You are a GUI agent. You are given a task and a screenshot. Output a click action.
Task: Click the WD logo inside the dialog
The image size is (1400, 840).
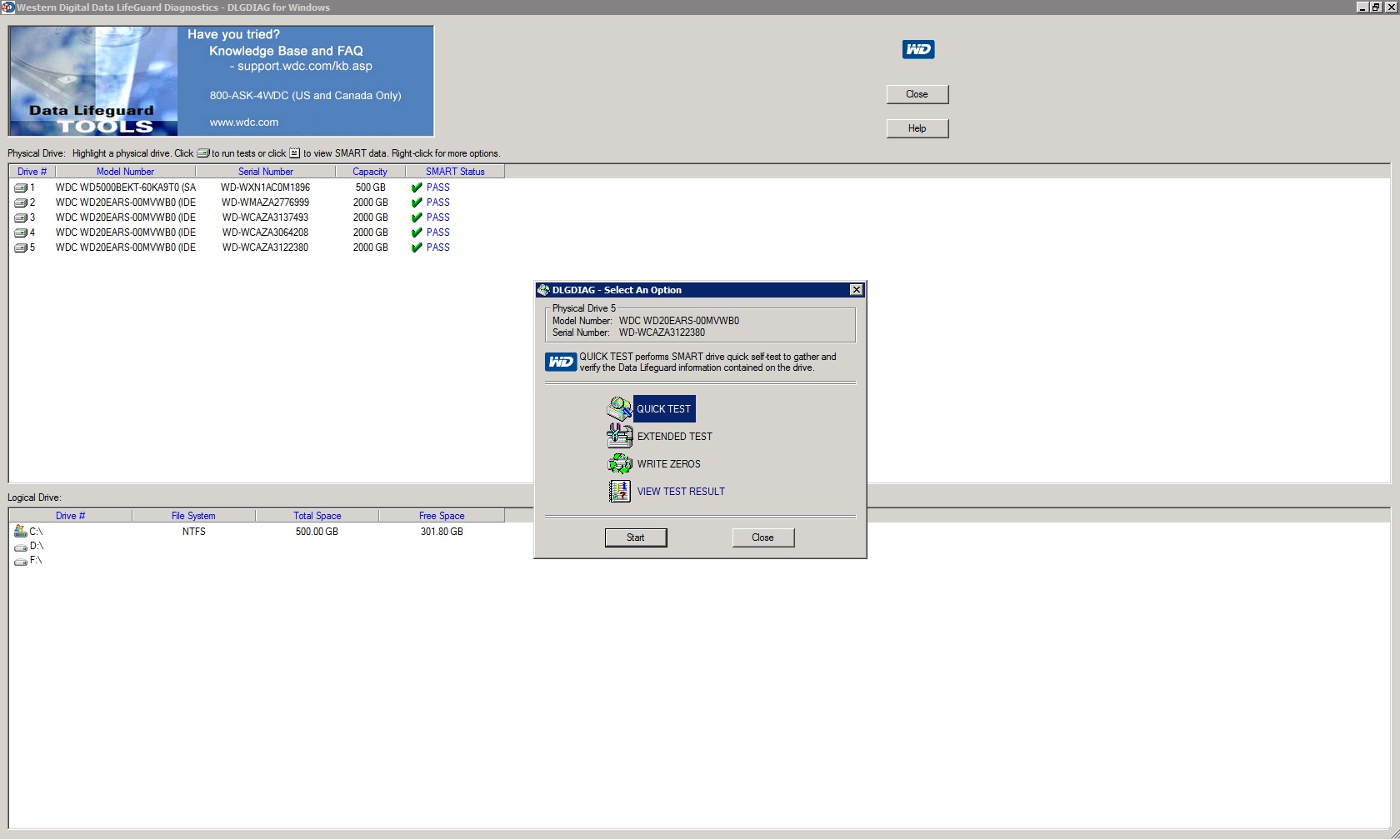point(561,362)
